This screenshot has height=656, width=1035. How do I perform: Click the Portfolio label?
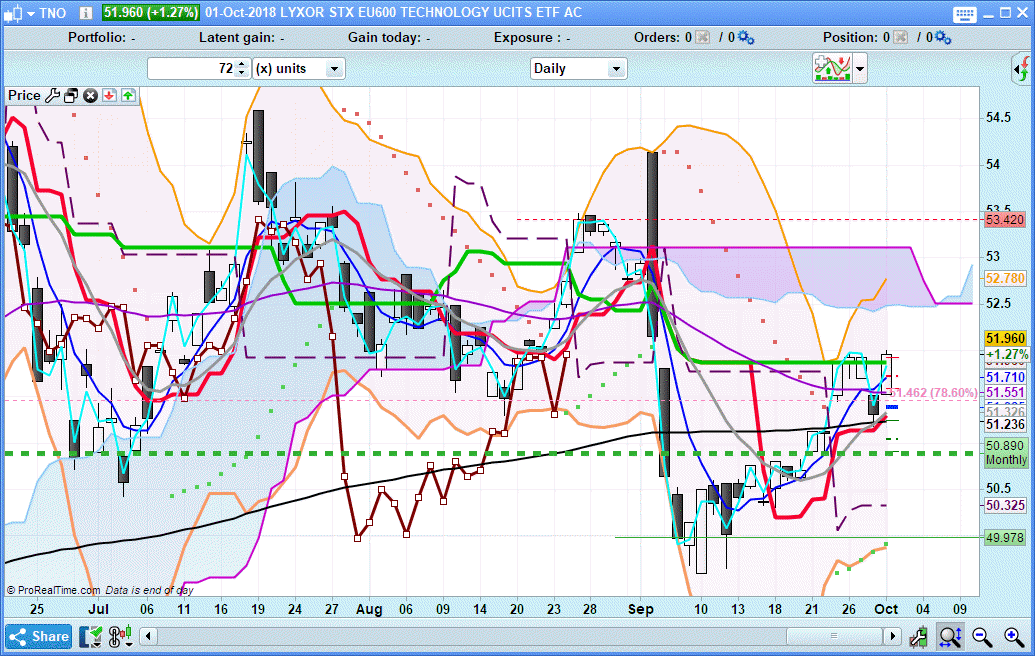pyautogui.click(x=102, y=38)
